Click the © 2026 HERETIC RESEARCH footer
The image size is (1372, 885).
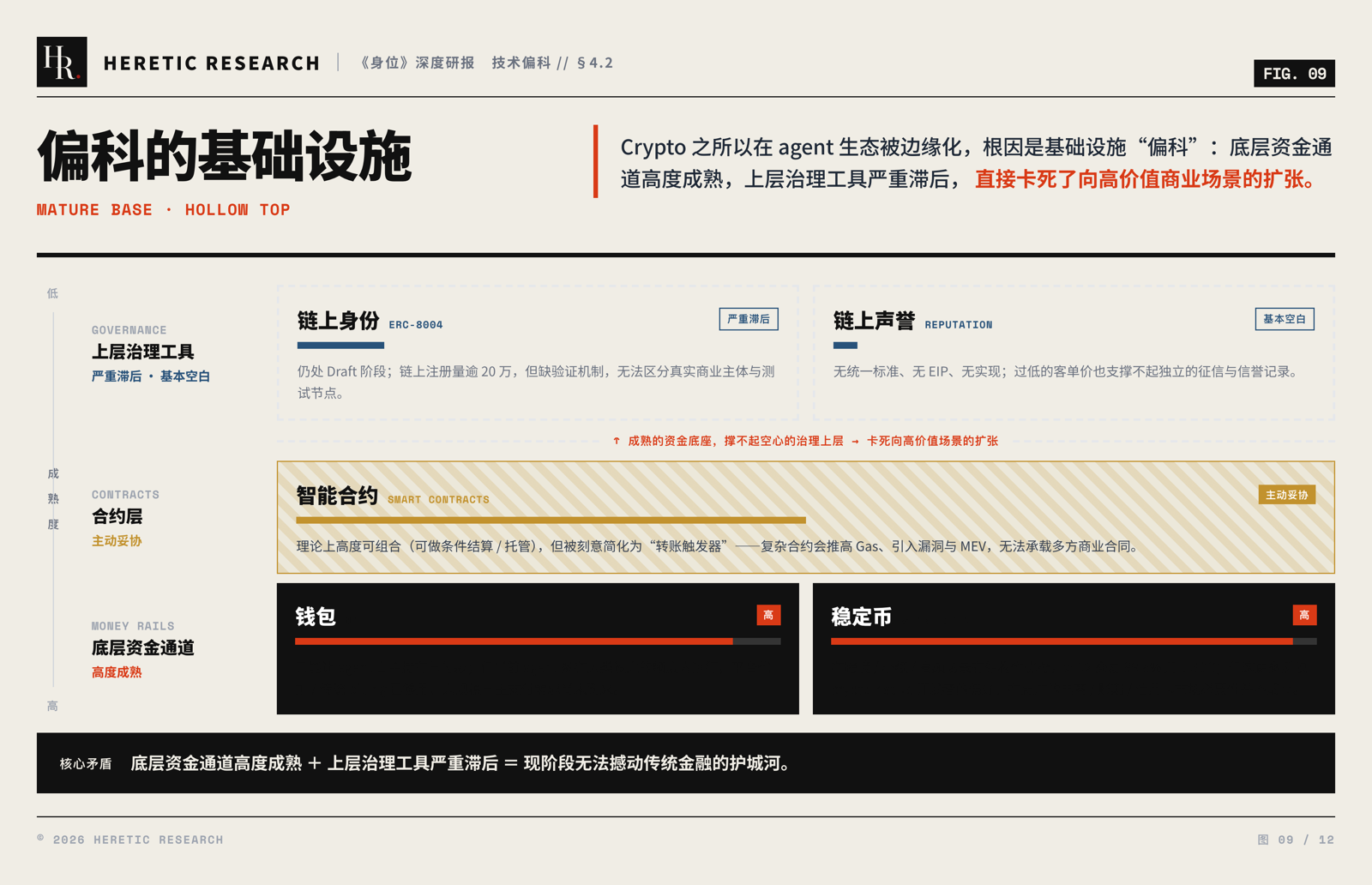[x=130, y=840]
